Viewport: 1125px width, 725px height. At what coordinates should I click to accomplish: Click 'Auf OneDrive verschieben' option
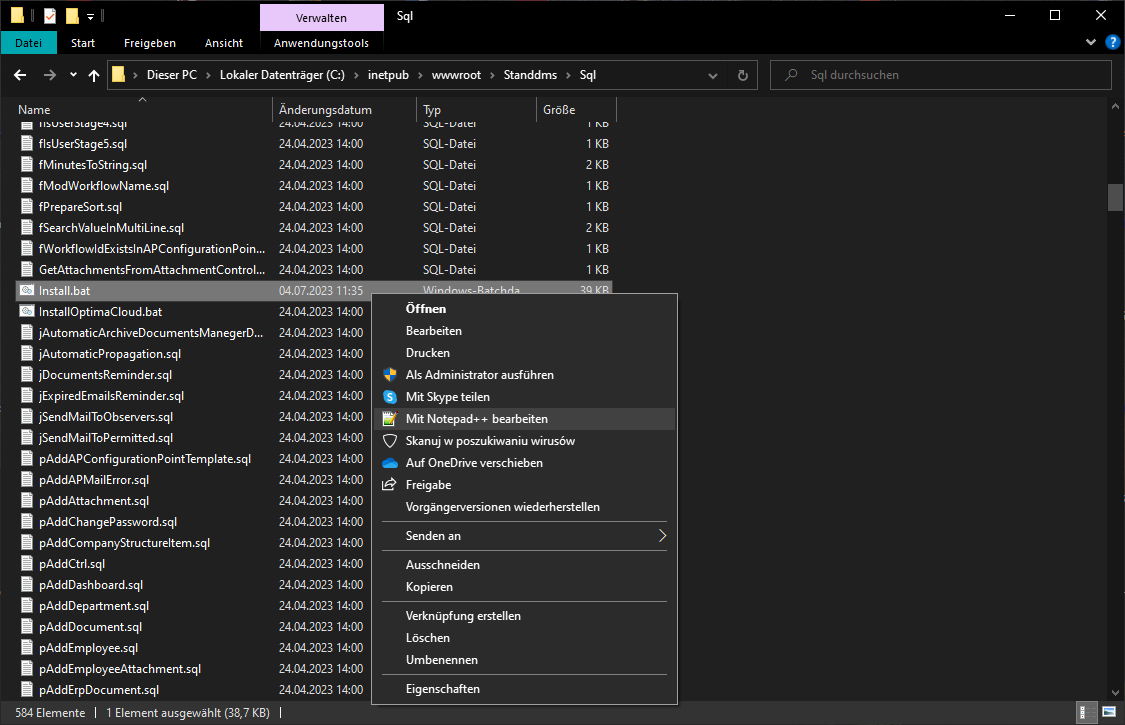point(474,463)
